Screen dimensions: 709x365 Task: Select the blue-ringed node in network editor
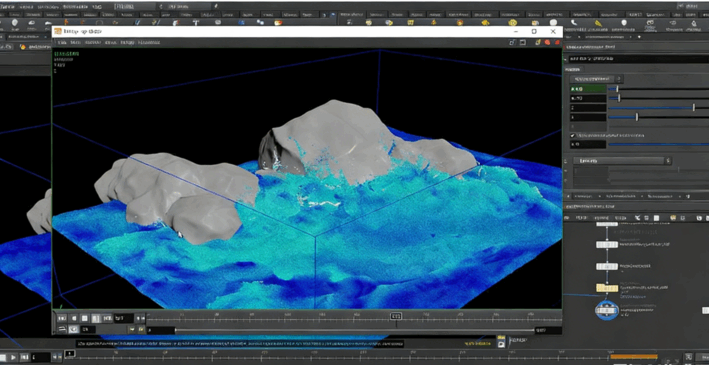(x=606, y=310)
